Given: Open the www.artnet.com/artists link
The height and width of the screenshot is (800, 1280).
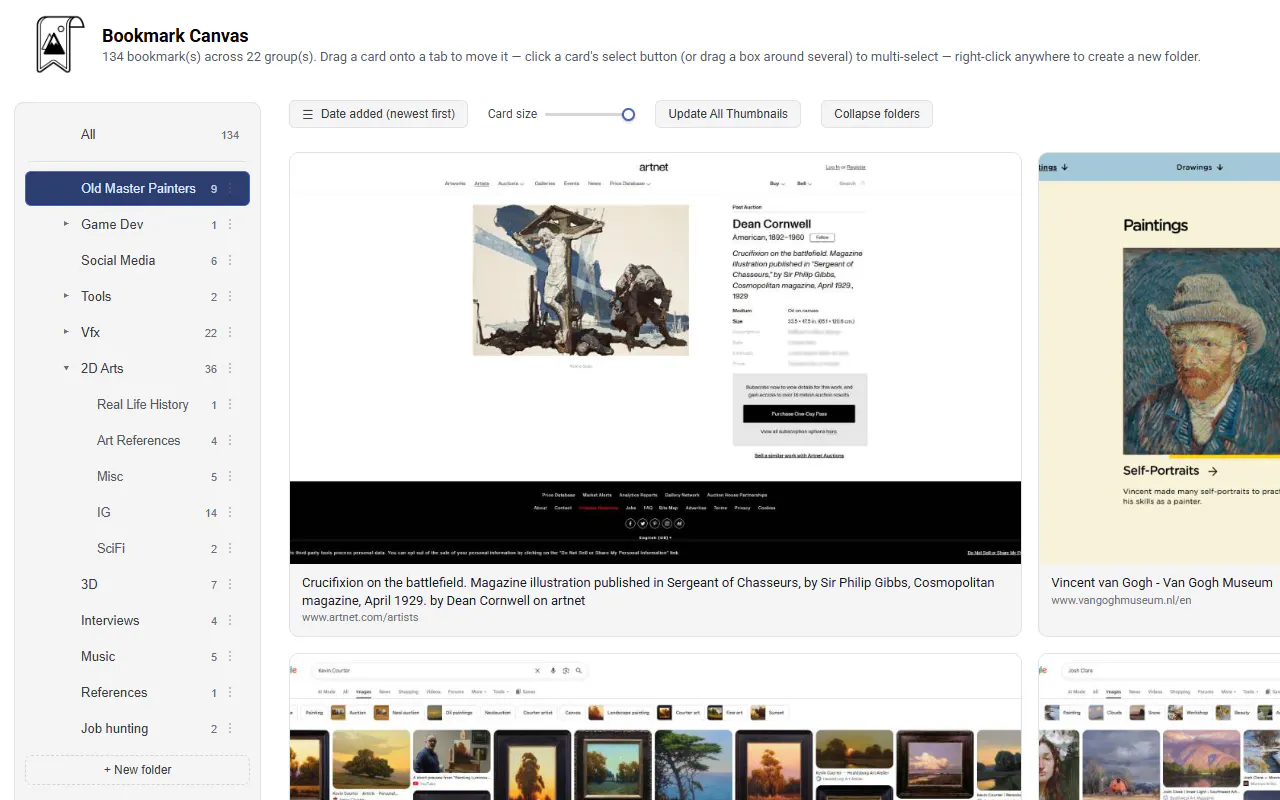Looking at the screenshot, I should coord(360,617).
